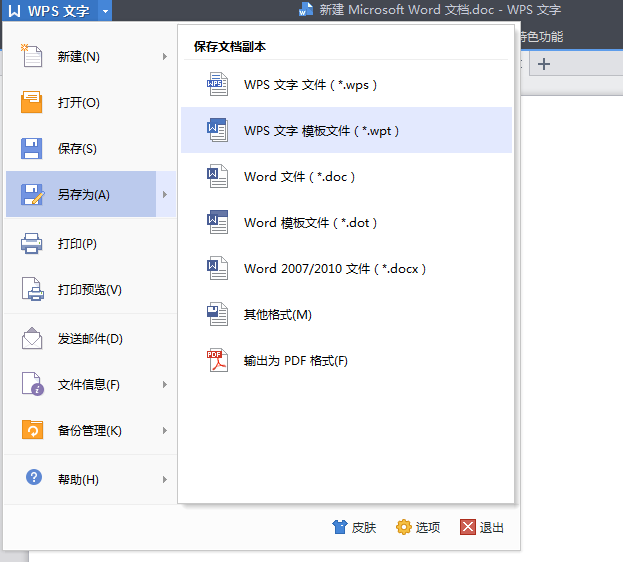Click the Backup Management folder icon
This screenshot has width=623, height=562.
[32, 430]
